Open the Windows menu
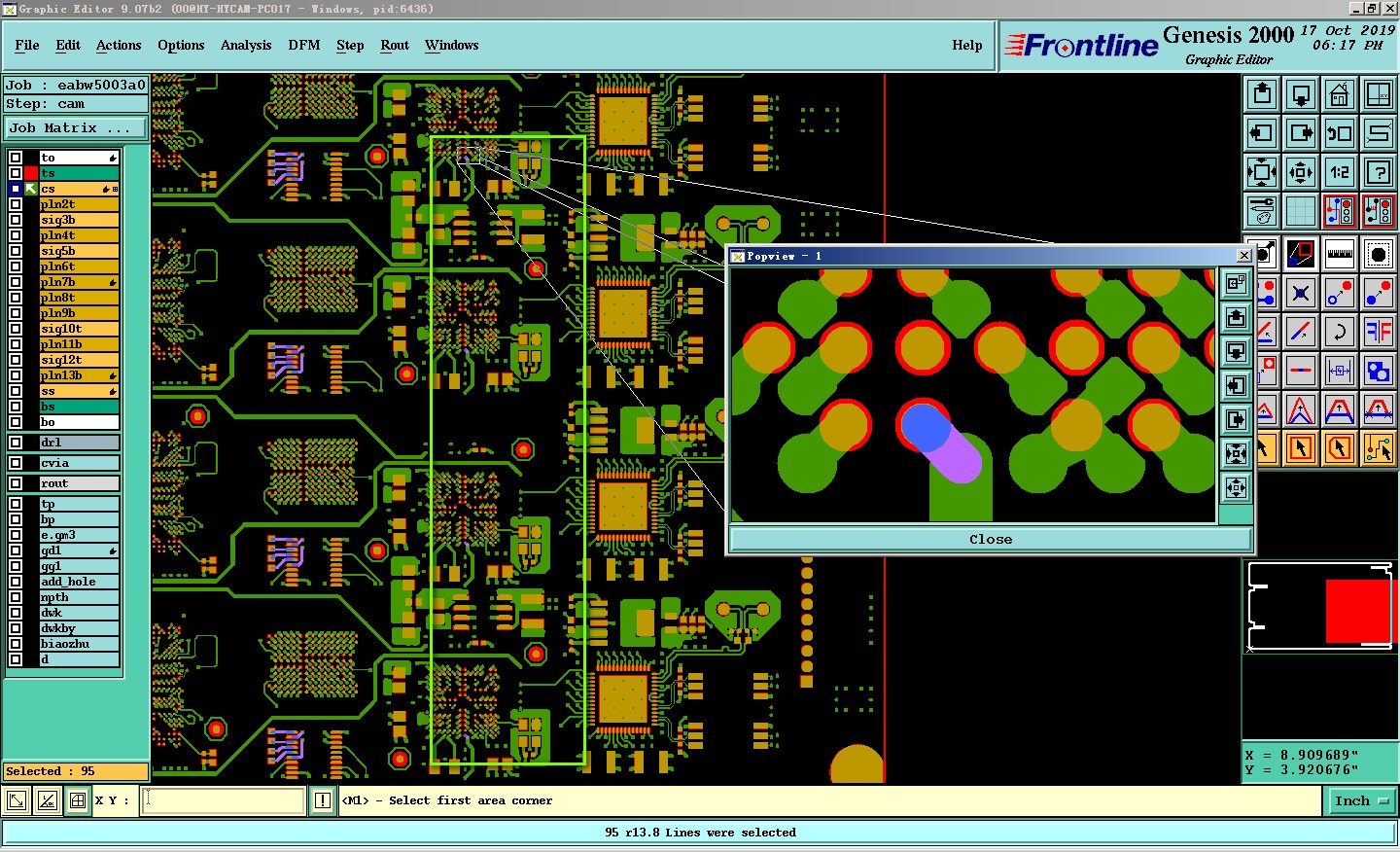Image resolution: width=1400 pixels, height=852 pixels. [452, 46]
